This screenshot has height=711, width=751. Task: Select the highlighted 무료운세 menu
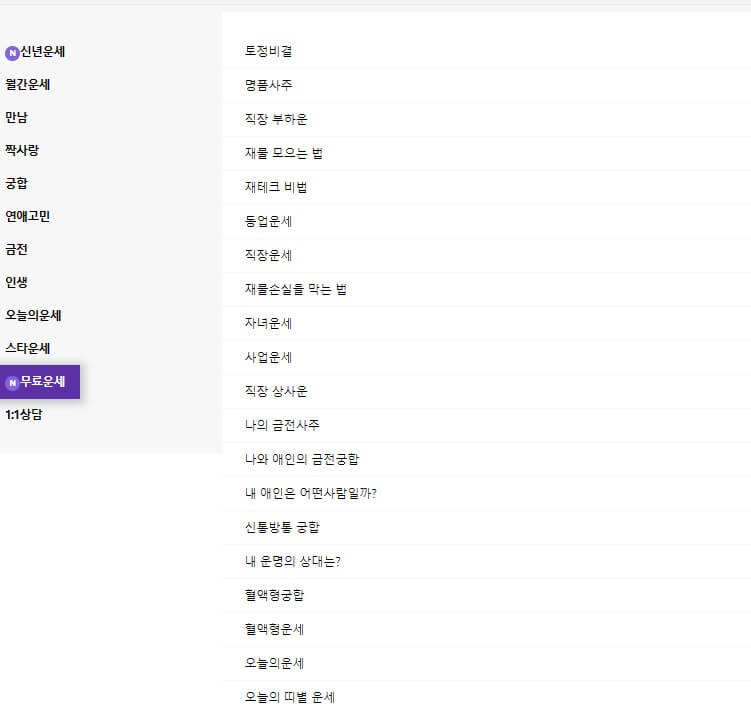coord(40,382)
